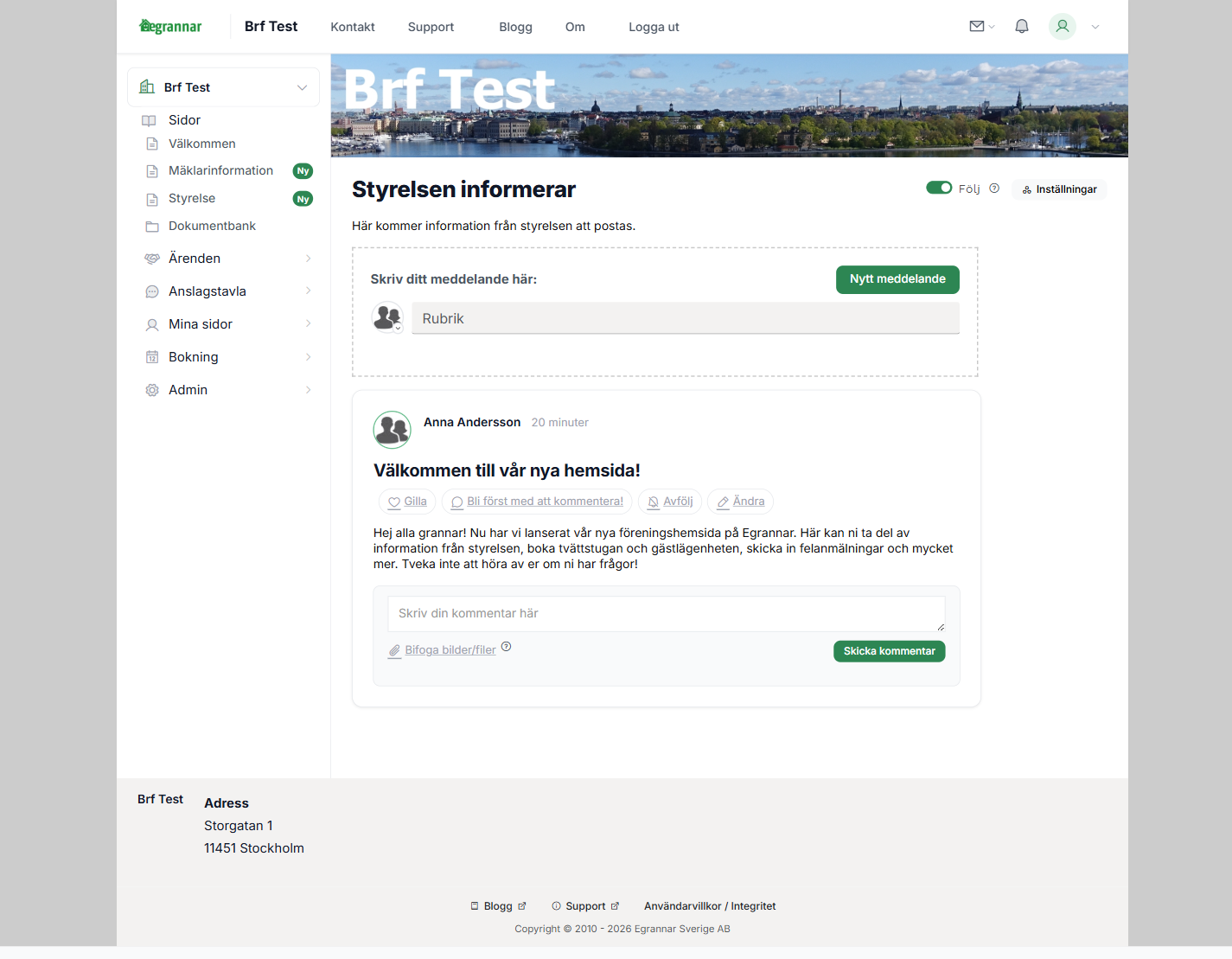
Task: Click the Styrelse document icon
Action: (x=152, y=199)
